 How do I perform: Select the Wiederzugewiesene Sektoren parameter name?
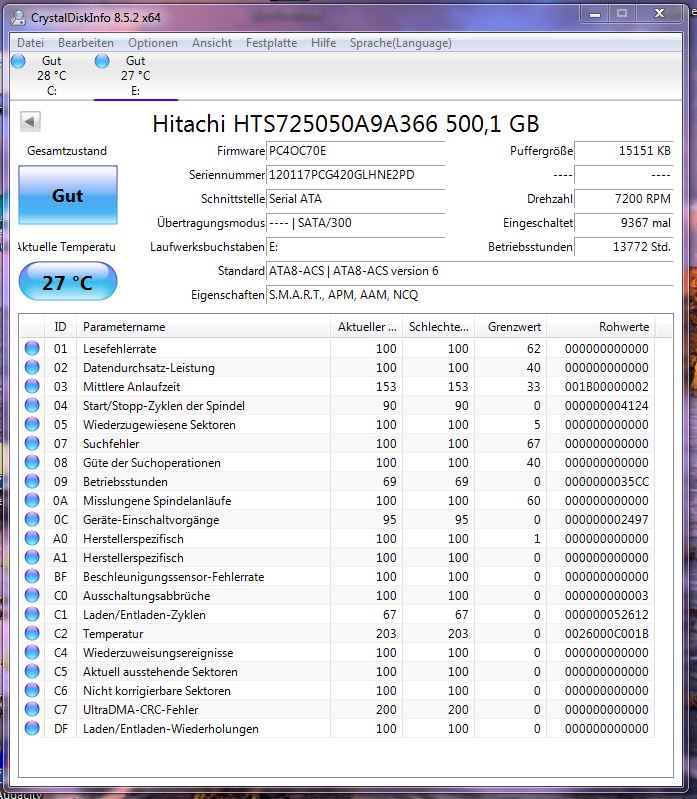click(159, 424)
